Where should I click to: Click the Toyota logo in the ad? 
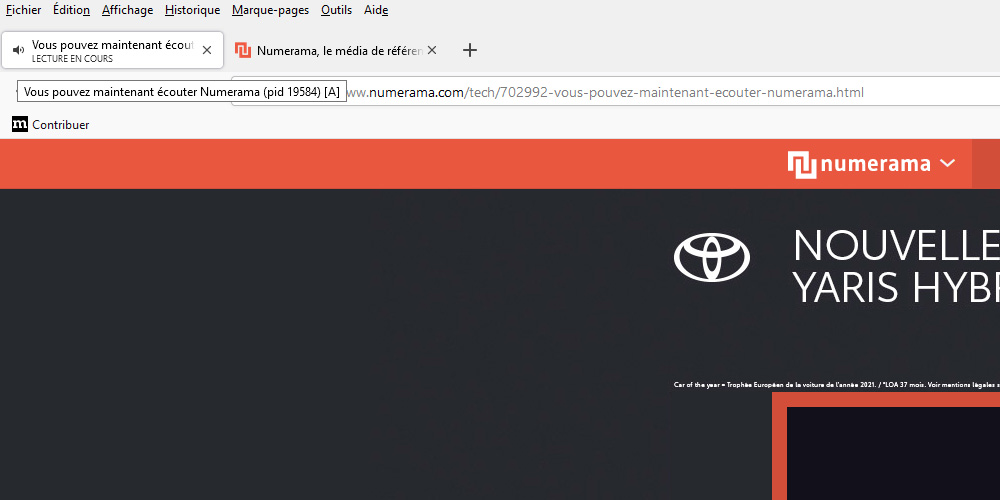click(x=712, y=257)
